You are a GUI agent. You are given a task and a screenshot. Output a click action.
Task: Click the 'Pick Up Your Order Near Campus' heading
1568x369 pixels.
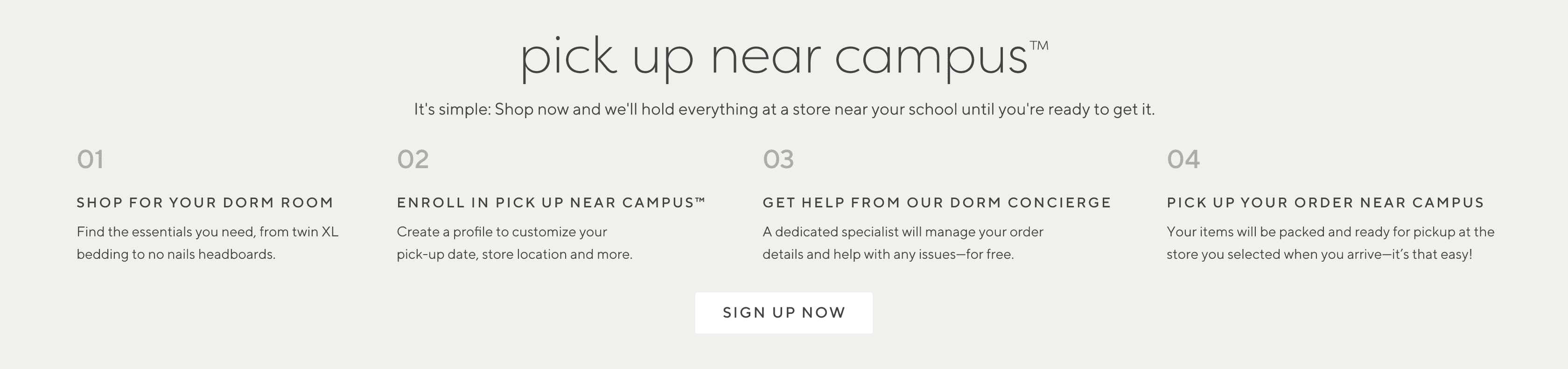tap(1325, 203)
